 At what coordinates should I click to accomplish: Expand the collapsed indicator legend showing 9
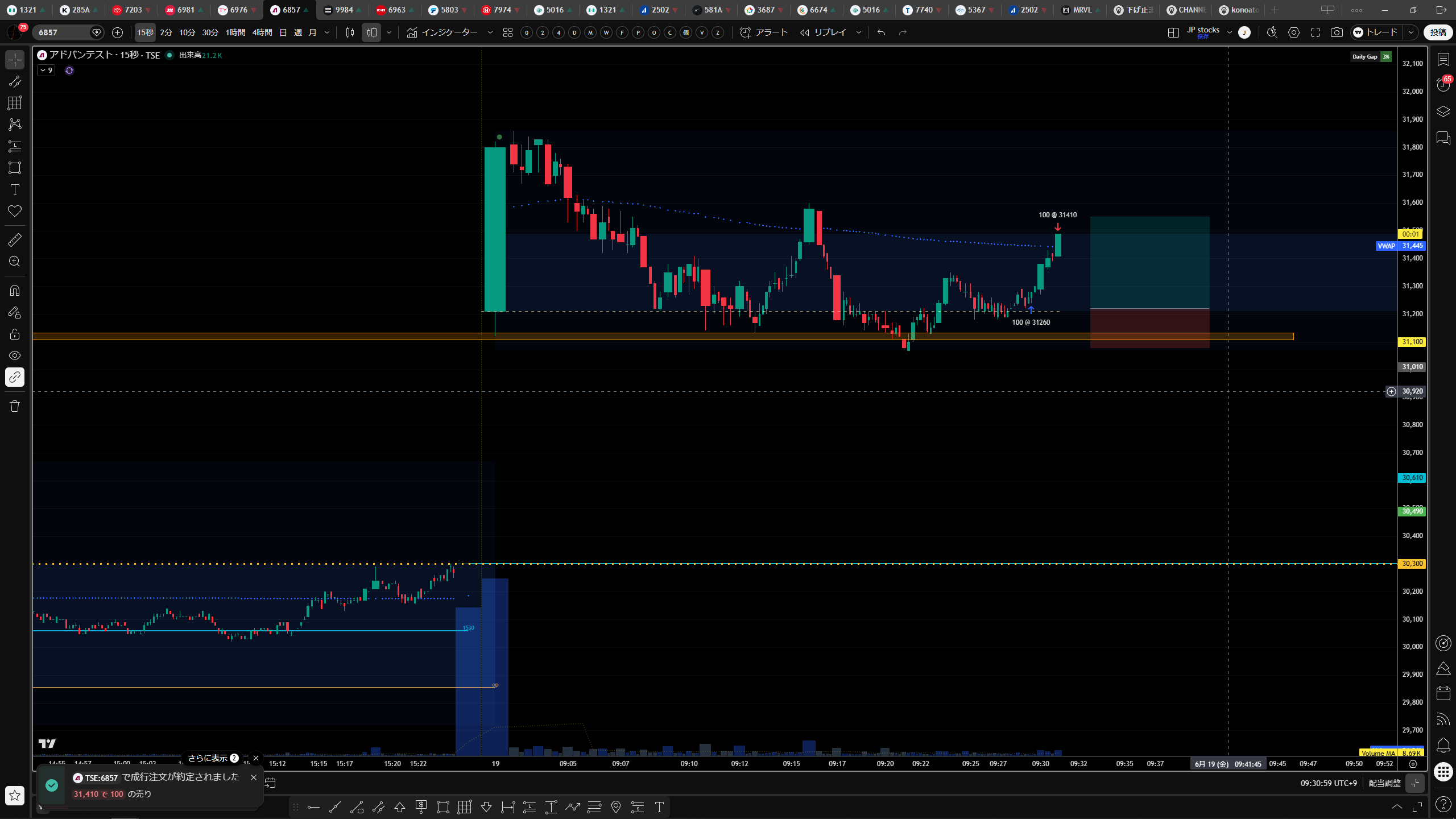[46, 71]
